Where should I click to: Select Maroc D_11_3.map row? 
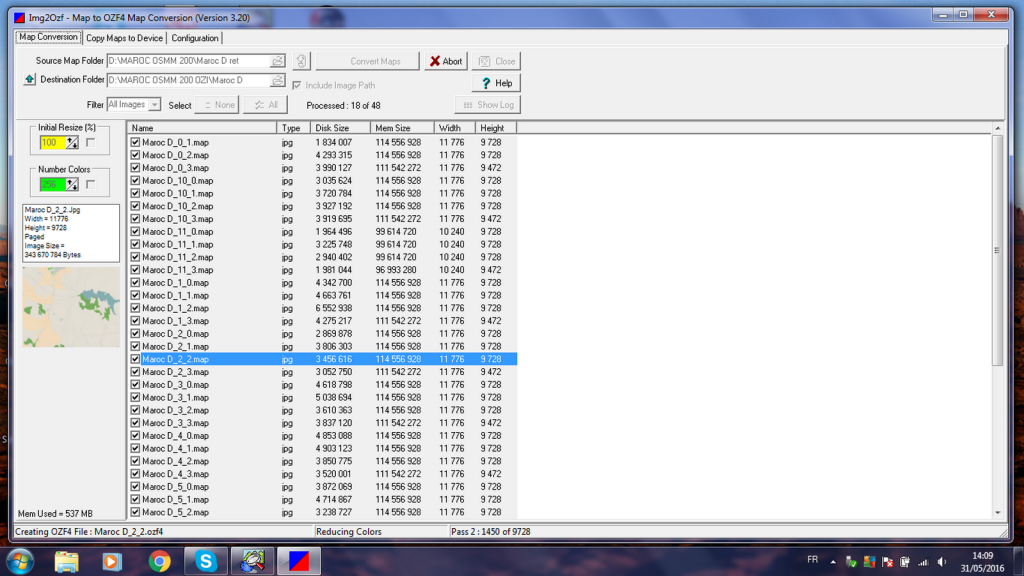pos(323,270)
